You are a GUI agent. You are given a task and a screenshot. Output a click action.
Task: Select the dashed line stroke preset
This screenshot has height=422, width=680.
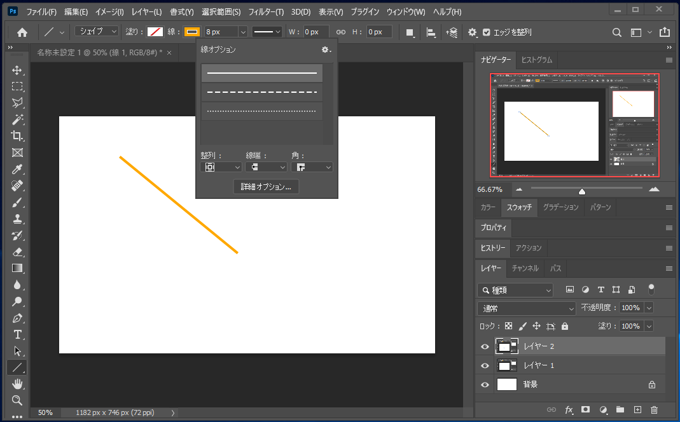(262, 92)
